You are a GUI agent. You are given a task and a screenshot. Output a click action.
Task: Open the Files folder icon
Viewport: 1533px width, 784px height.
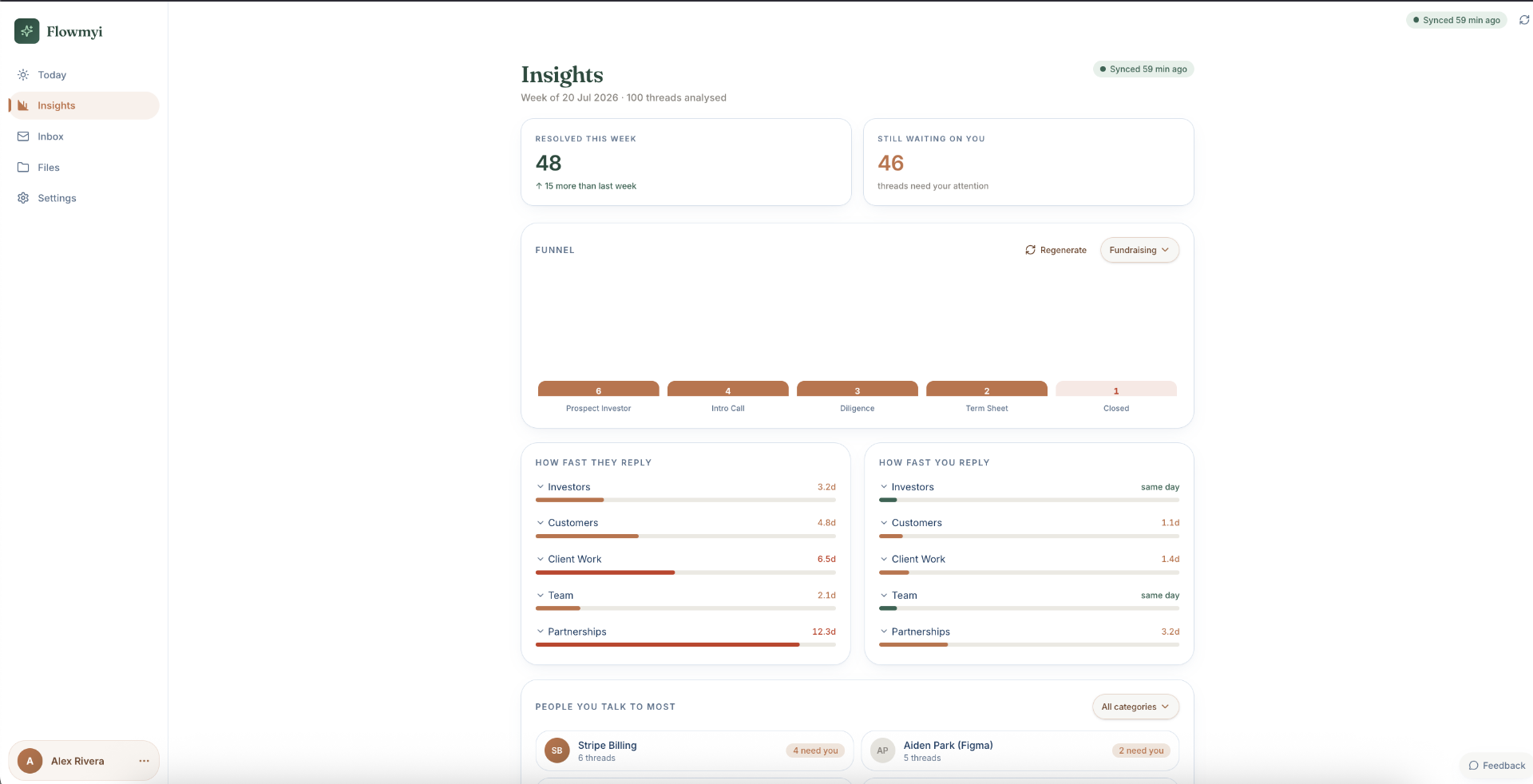click(x=23, y=168)
